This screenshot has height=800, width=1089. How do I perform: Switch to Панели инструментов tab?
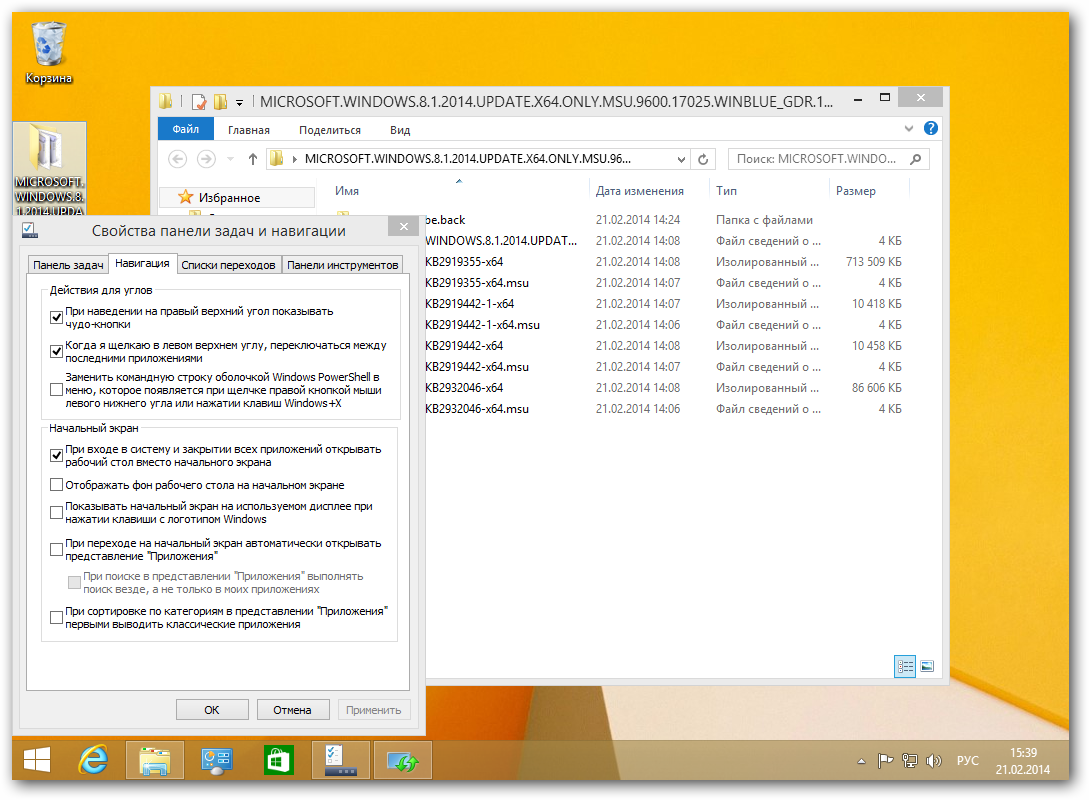coord(342,265)
